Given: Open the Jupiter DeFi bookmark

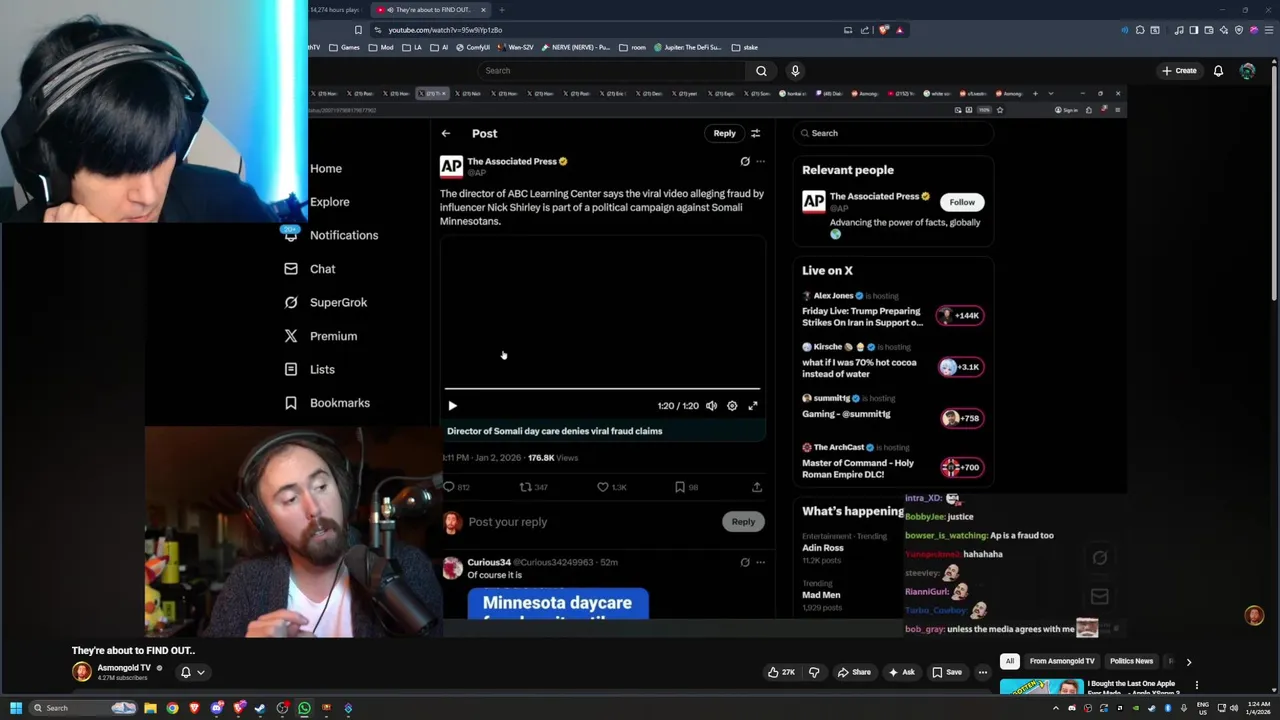Looking at the screenshot, I should pos(689,47).
